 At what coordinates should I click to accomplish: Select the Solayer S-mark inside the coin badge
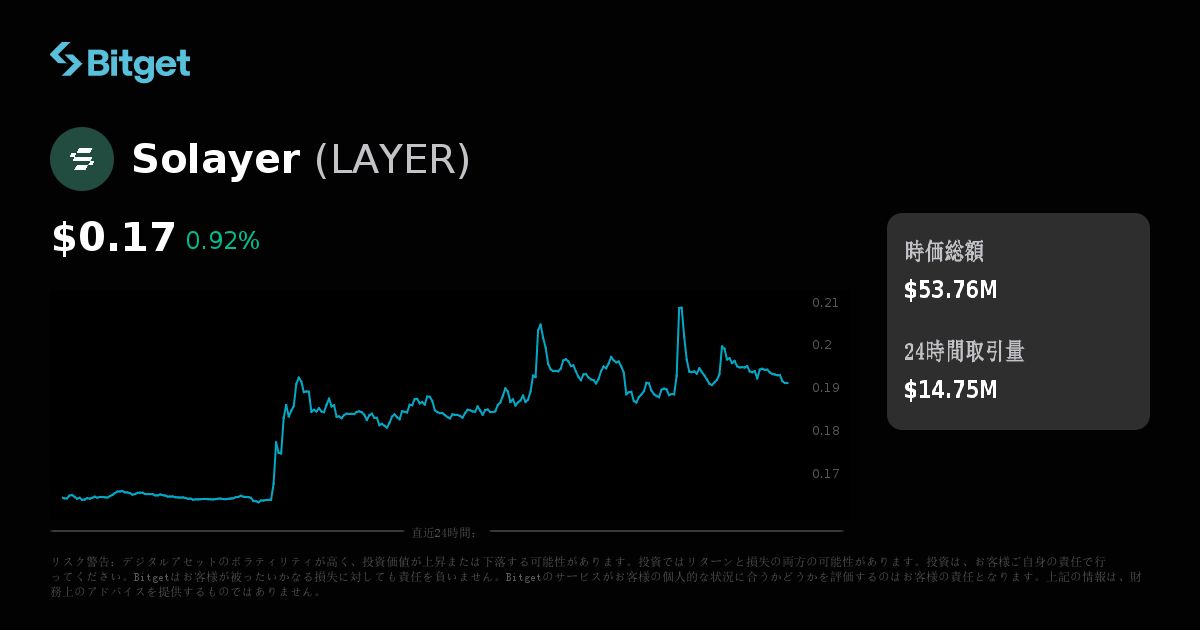(82, 158)
